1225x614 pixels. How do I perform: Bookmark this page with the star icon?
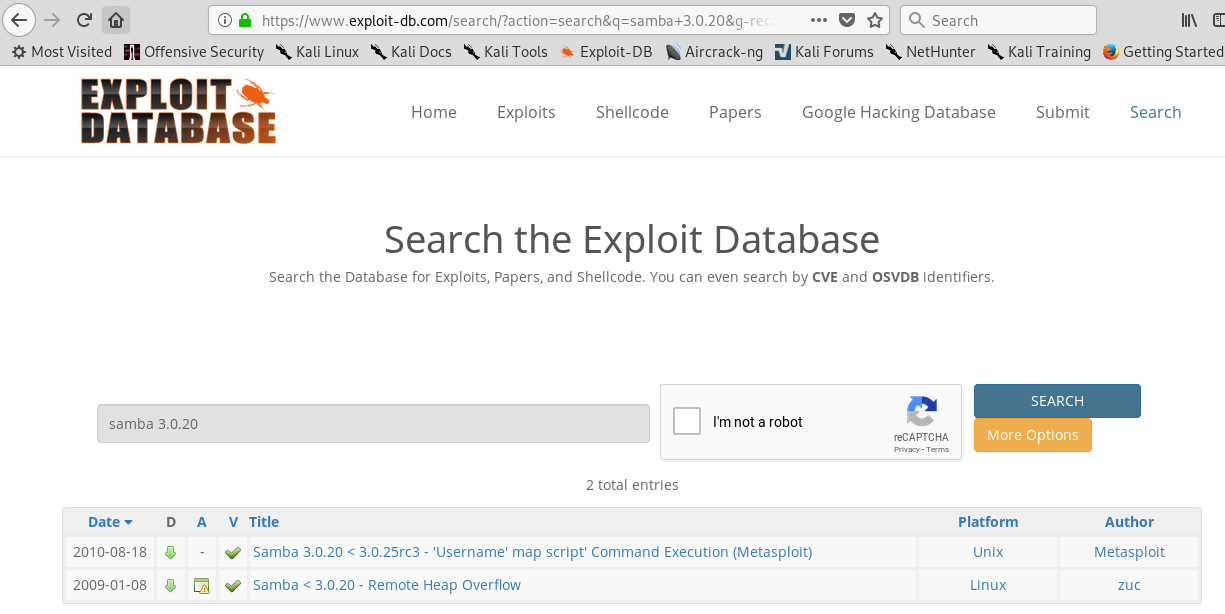(x=876, y=20)
